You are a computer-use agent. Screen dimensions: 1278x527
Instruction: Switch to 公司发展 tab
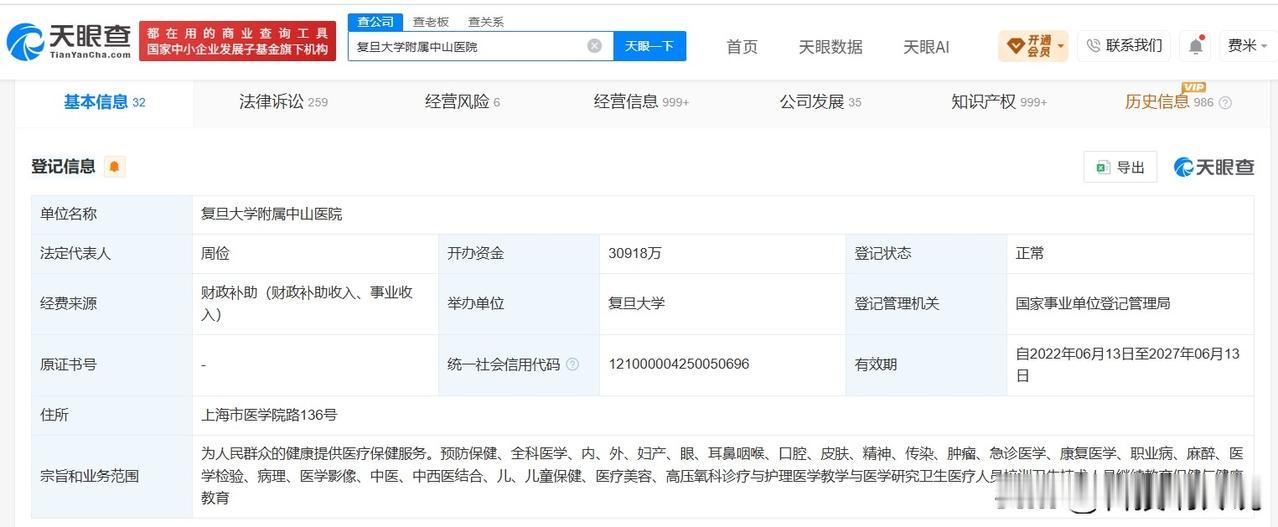820,102
